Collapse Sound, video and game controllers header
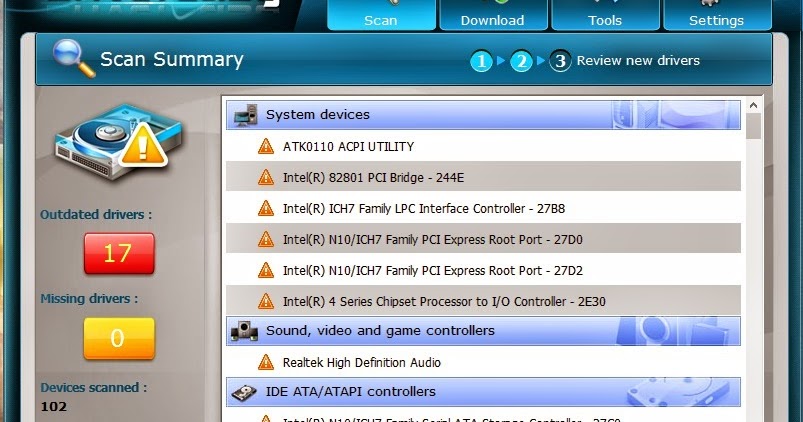Screen dimensions: 803x422 tap(483, 331)
